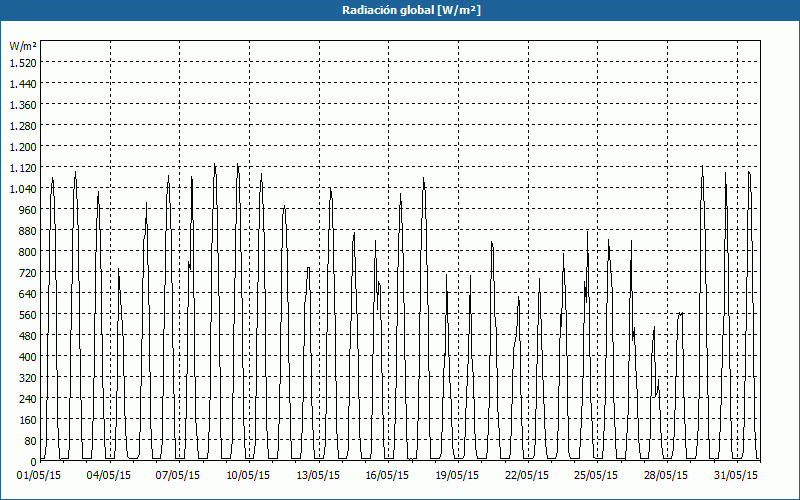Viewport: 800px width, 500px height.
Task: Select the 320 y-axis tick label
Action: [27, 377]
